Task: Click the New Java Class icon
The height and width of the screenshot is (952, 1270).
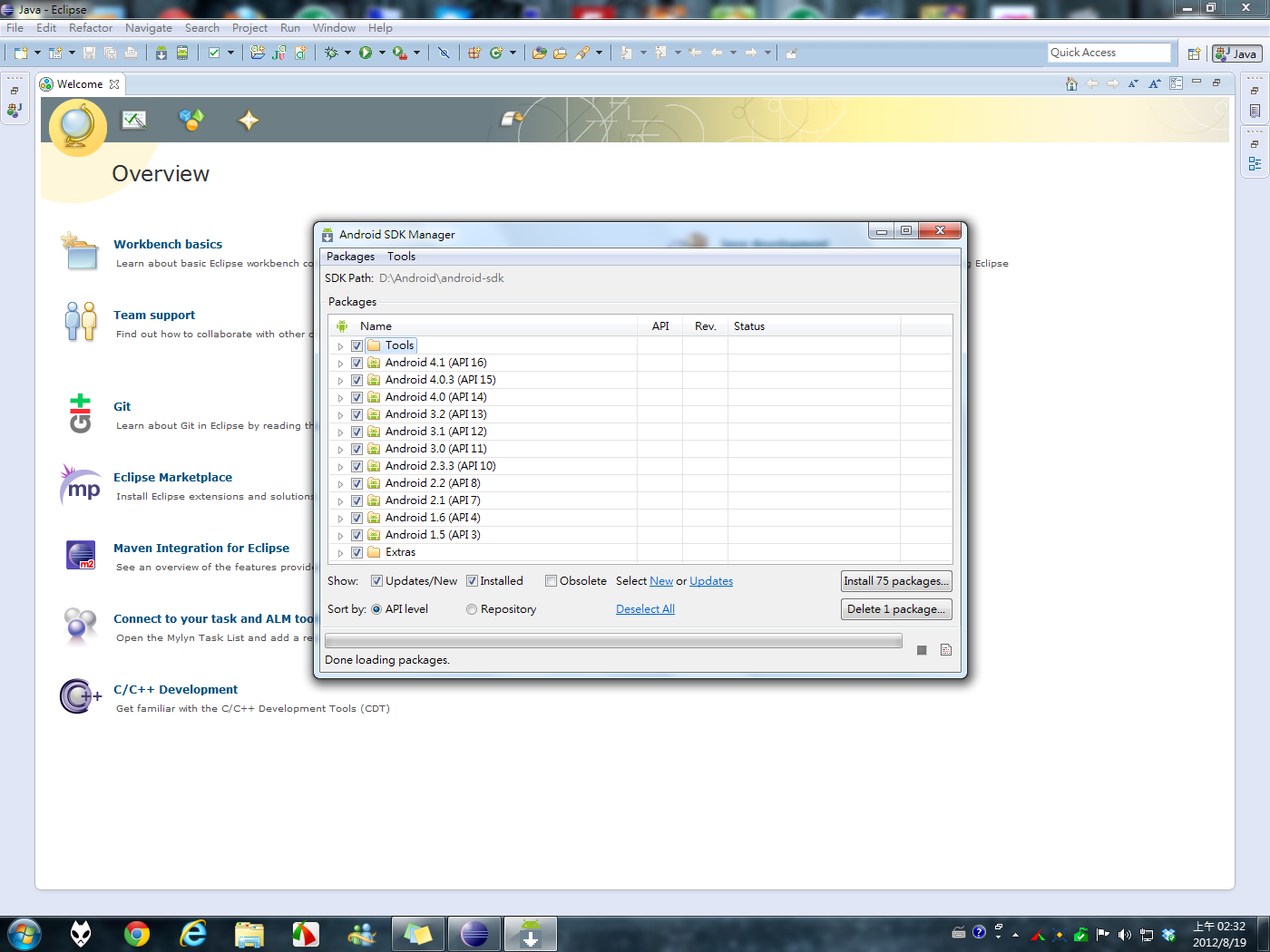Action: (496, 53)
